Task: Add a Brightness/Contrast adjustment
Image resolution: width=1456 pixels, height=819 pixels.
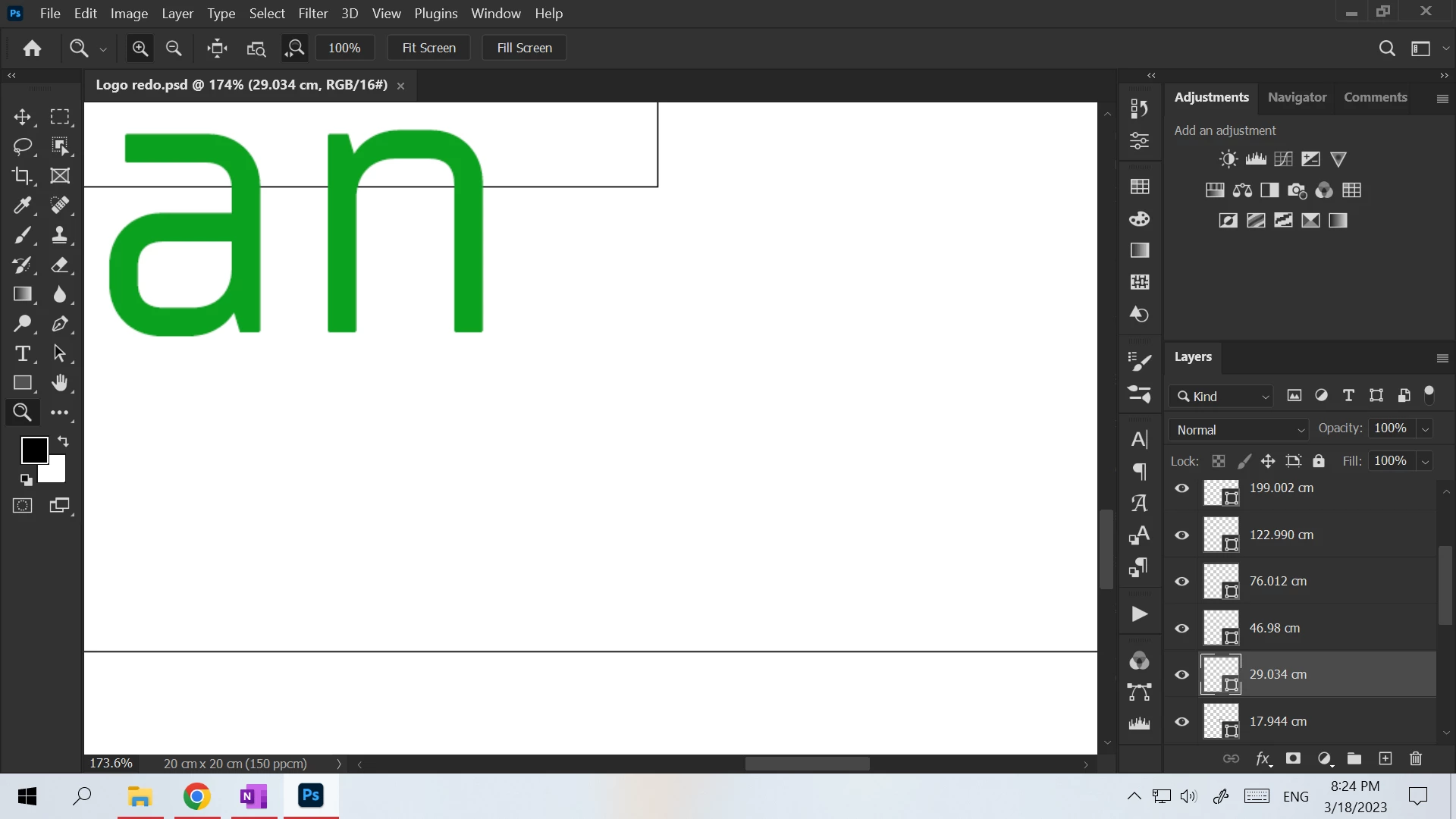Action: click(1228, 159)
